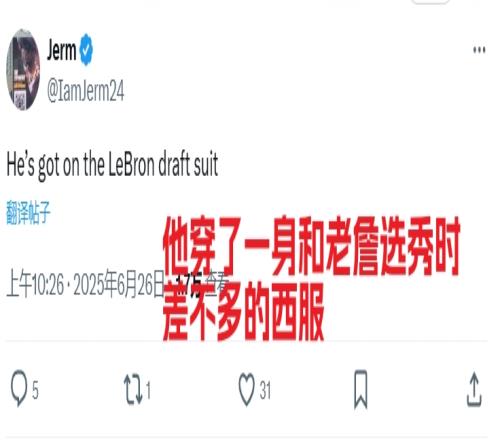Viewport: 500px width, 440px height.
Task: Click the repost arrows icon
Action: click(x=133, y=390)
